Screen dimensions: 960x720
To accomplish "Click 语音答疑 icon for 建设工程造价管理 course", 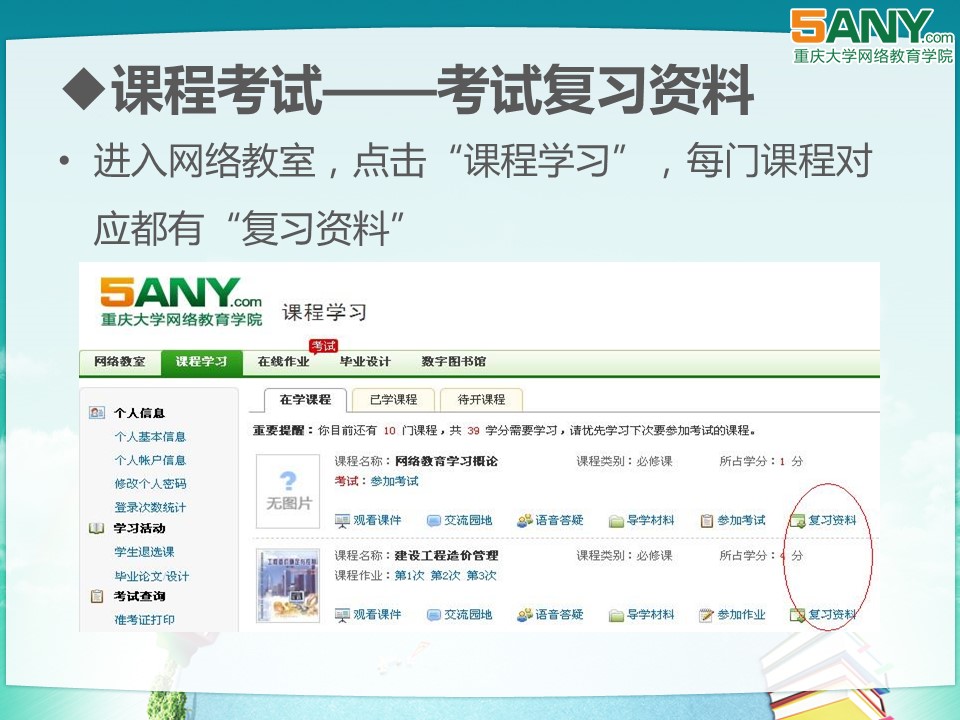I will click(x=525, y=615).
